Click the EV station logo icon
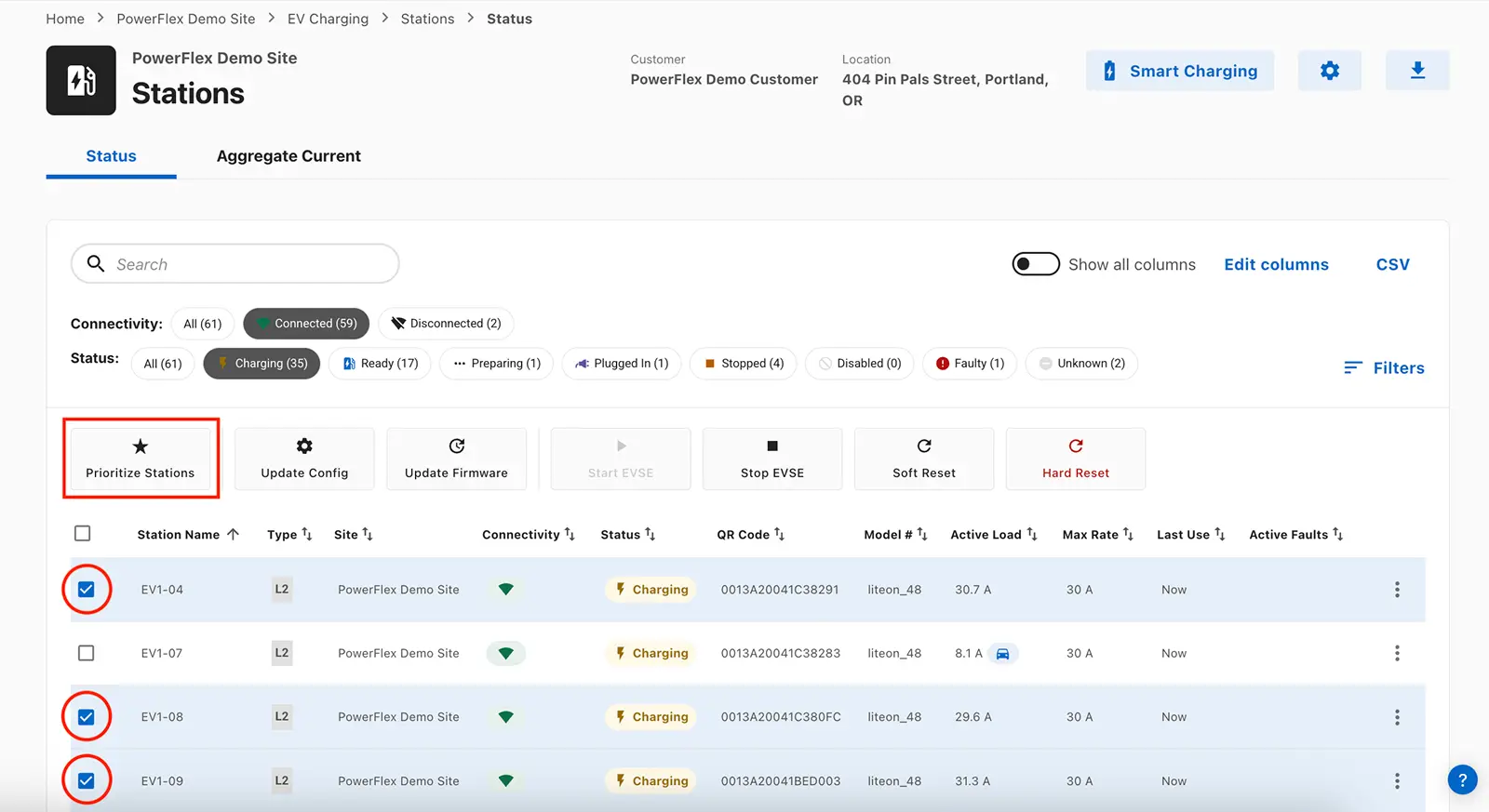 pyautogui.click(x=81, y=81)
